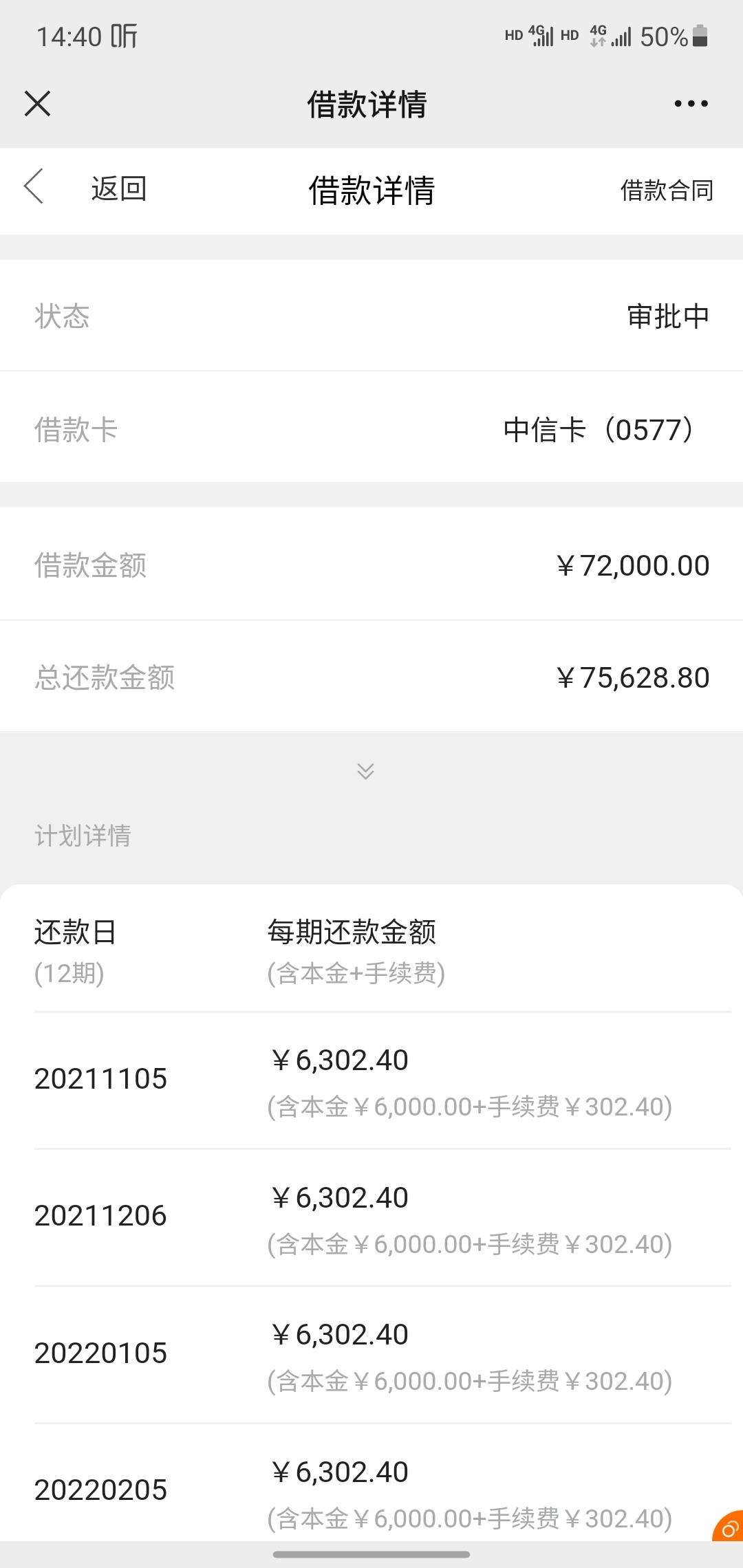743x1568 pixels.
Task: Tap the 借款金额 ¥72,000.00 row
Action: [x=371, y=565]
